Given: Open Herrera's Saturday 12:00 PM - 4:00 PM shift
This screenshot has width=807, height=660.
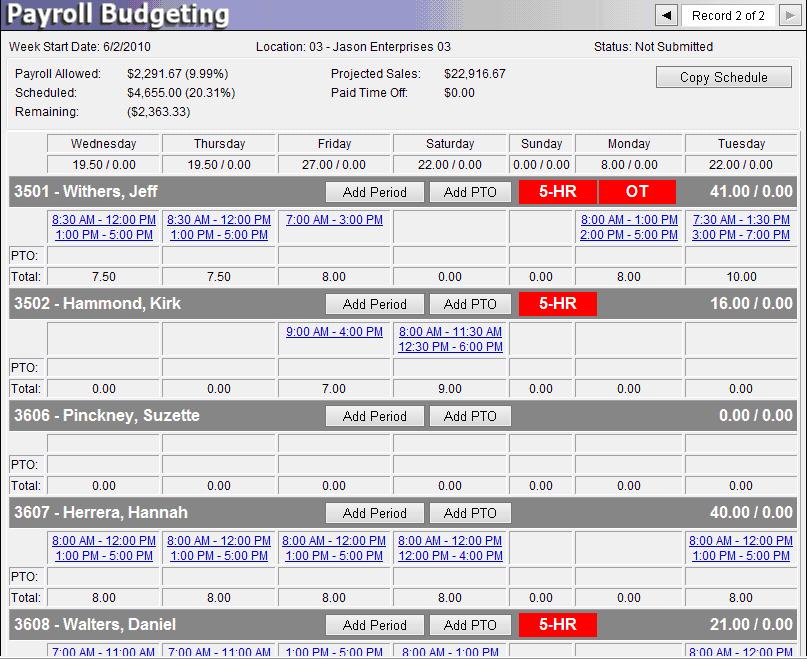Looking at the screenshot, I should [450, 556].
